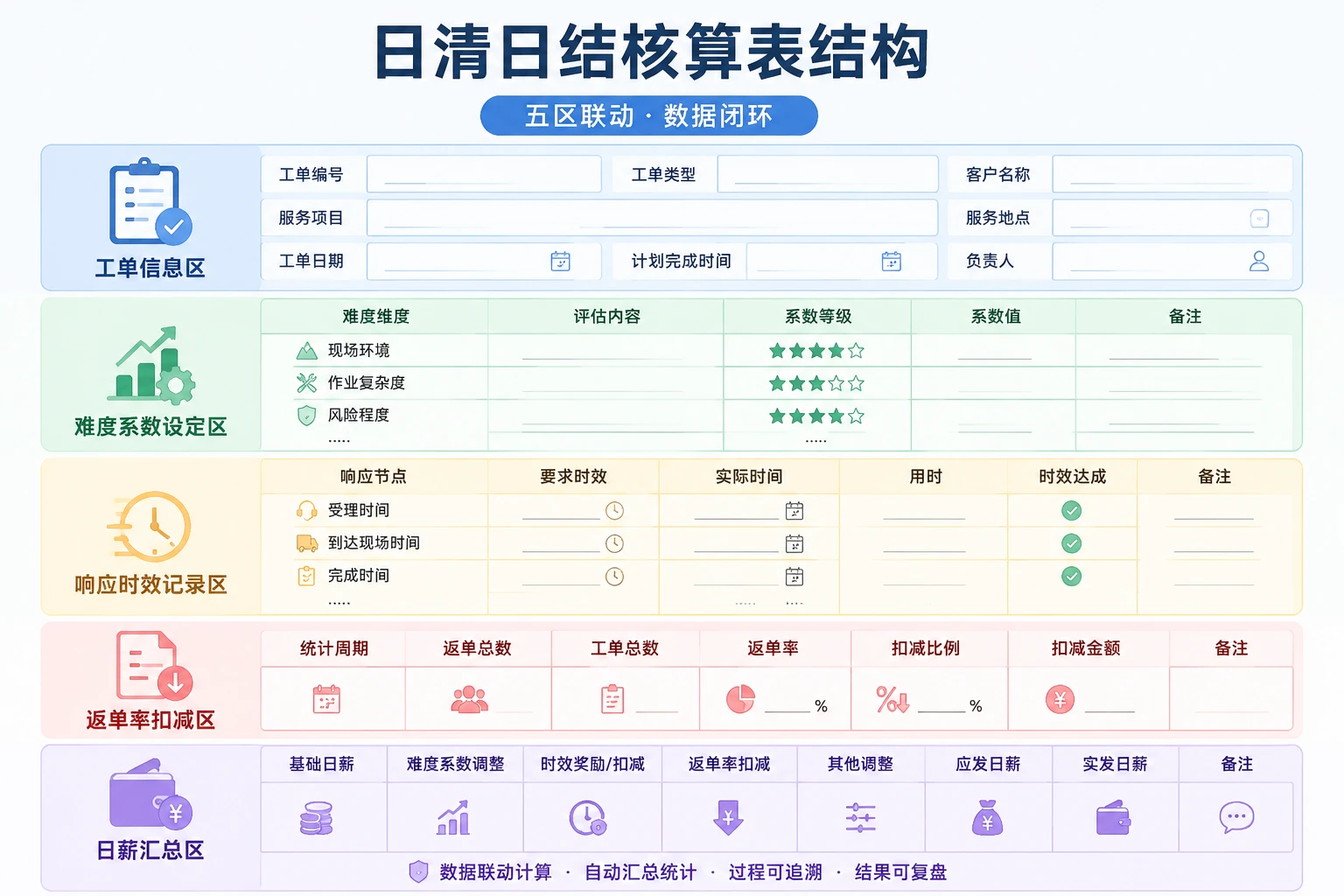Viewport: 1344px width, 896px height.
Task: Select the 扣减比例 column header
Action: 926,648
